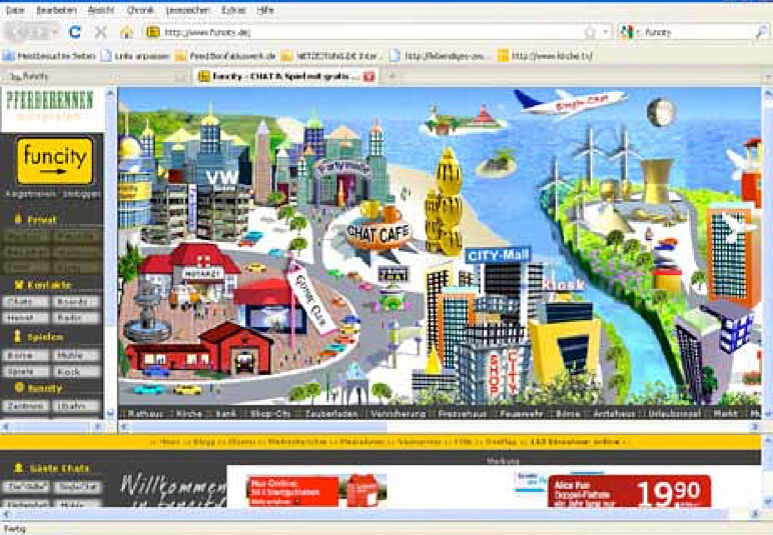Click the Rathaus link below the map

tap(145, 414)
